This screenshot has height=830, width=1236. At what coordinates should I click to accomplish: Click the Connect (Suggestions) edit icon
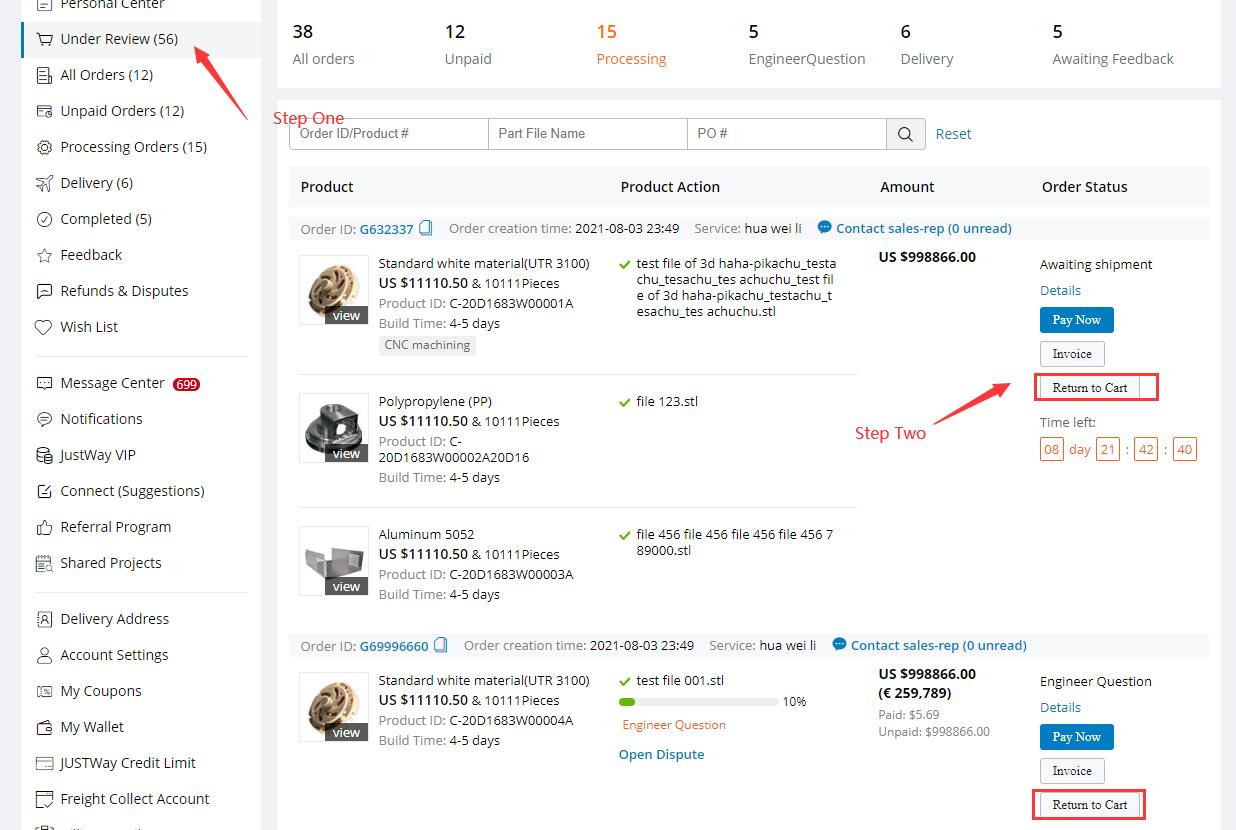(44, 491)
